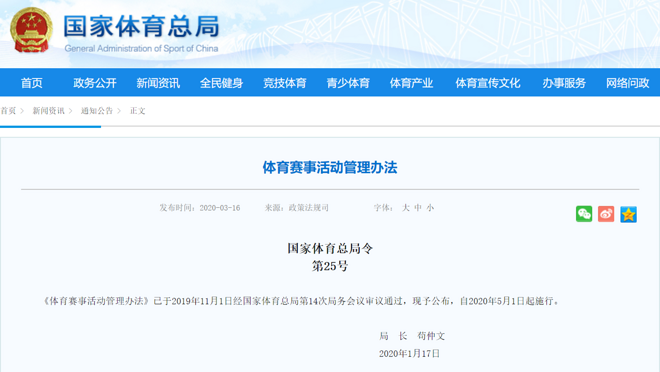Set font size to 大
The width and height of the screenshot is (660, 372).
click(406, 207)
